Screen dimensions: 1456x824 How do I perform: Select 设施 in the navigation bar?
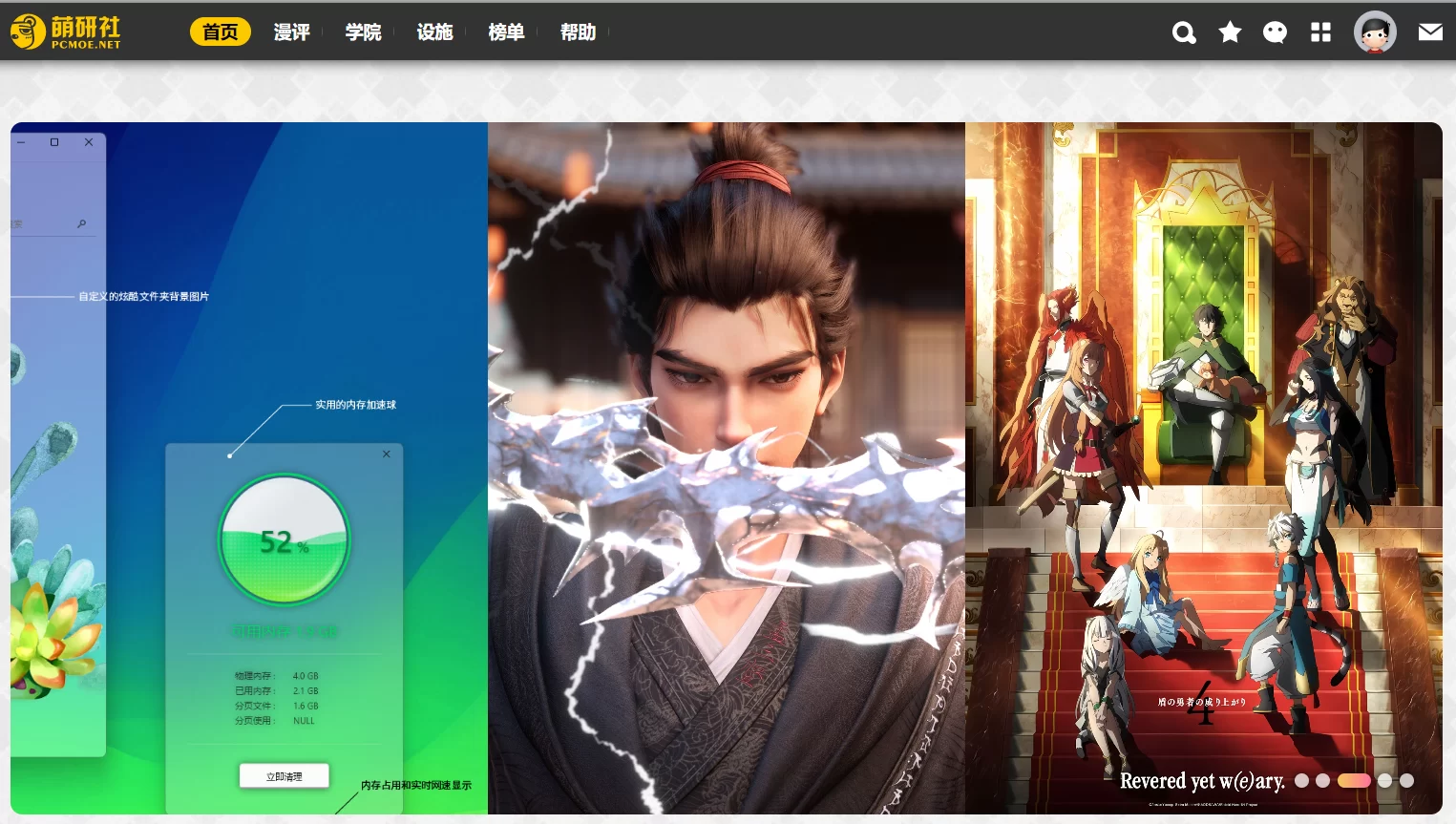click(434, 32)
